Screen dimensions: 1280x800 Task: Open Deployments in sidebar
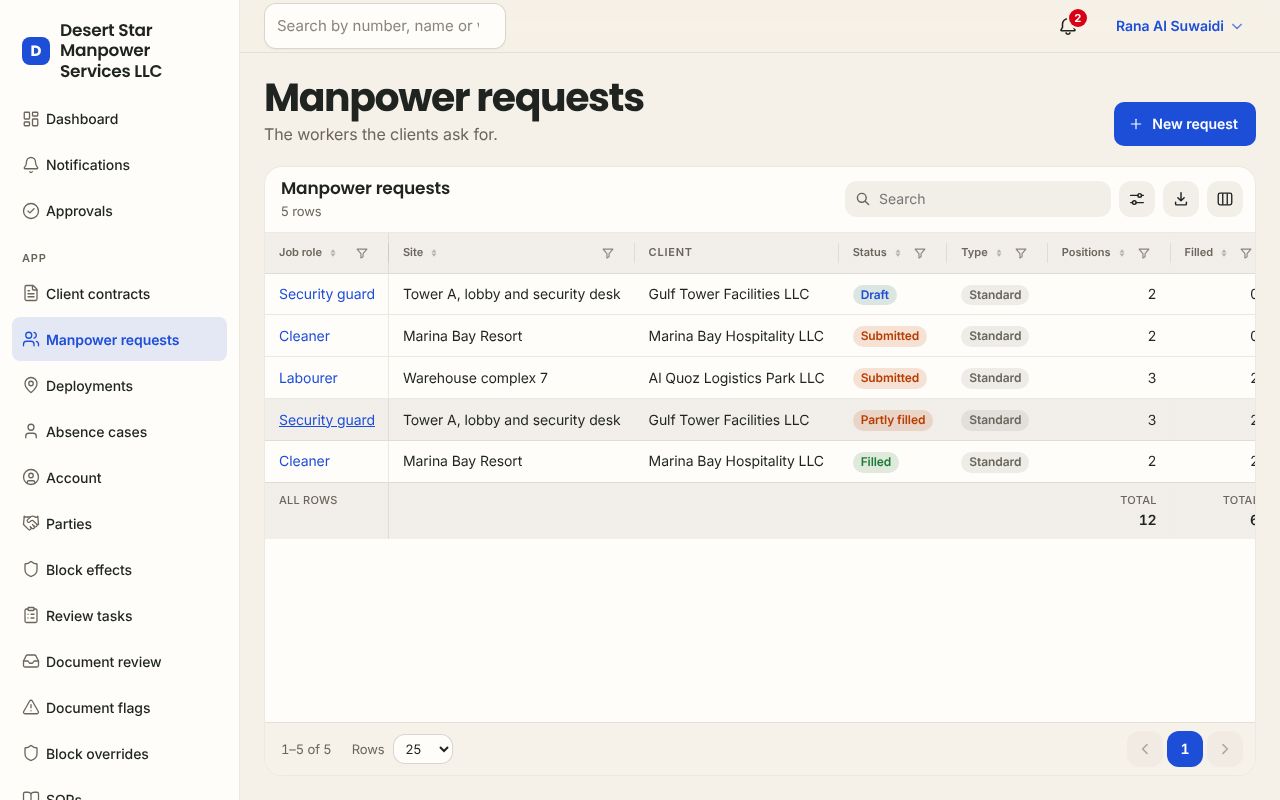point(119,386)
